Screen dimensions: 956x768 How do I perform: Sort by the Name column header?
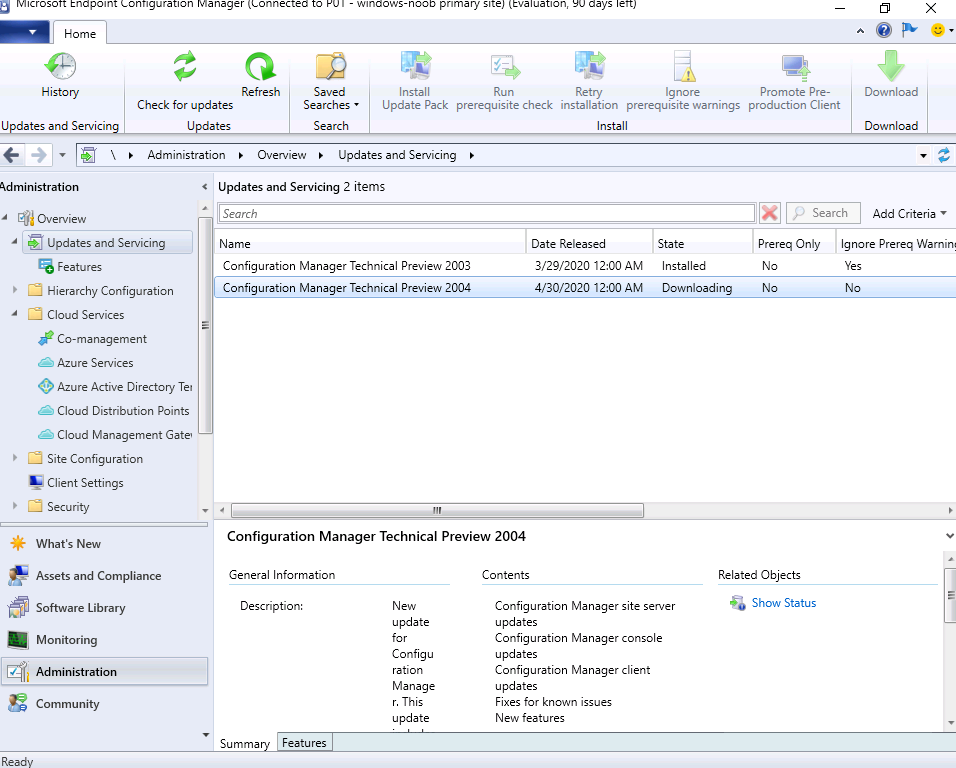[370, 244]
